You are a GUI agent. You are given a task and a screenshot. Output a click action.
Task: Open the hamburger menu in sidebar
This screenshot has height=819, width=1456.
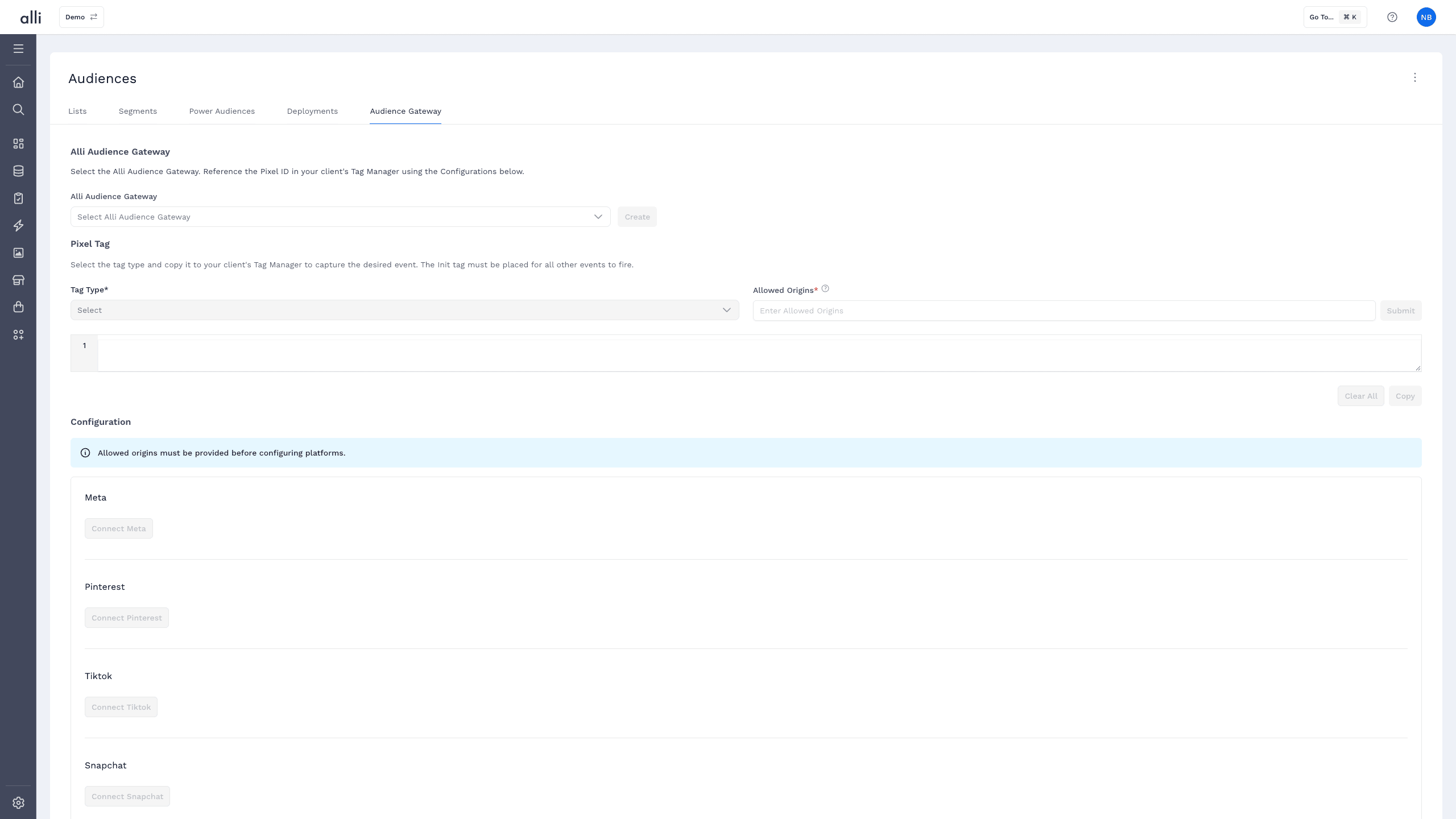(x=18, y=49)
